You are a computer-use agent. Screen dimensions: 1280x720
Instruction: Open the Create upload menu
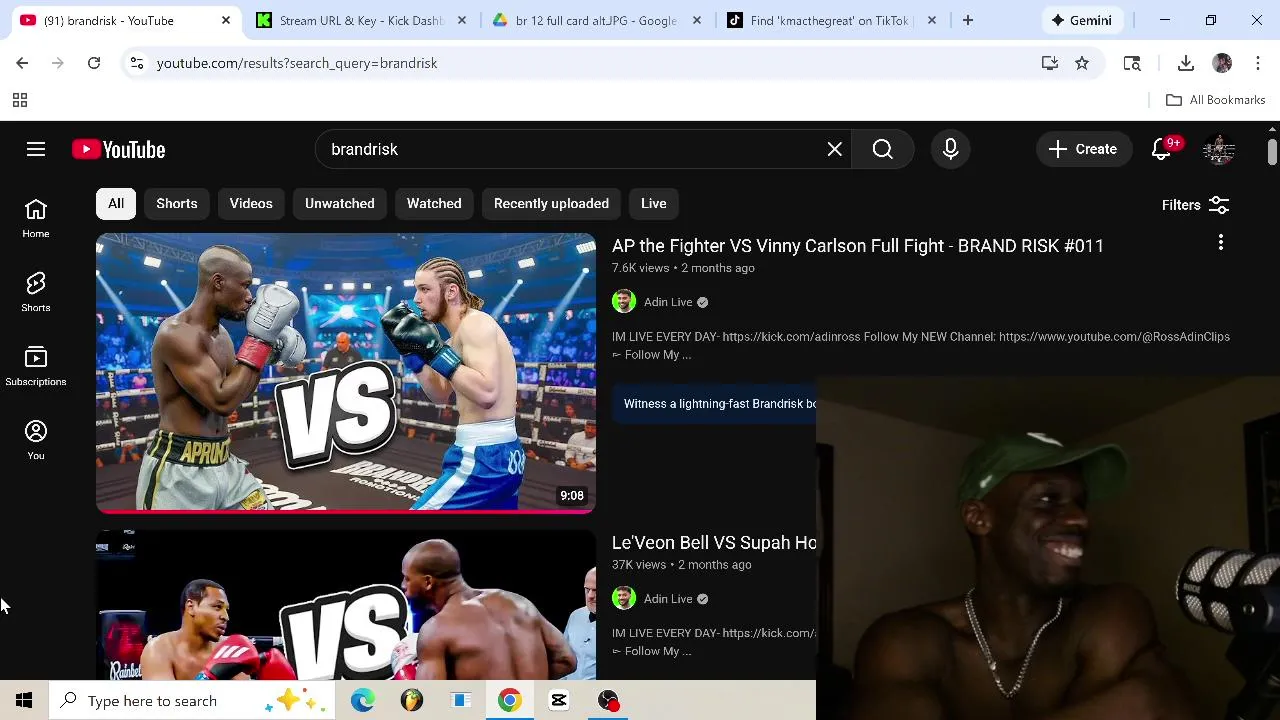tap(1083, 149)
